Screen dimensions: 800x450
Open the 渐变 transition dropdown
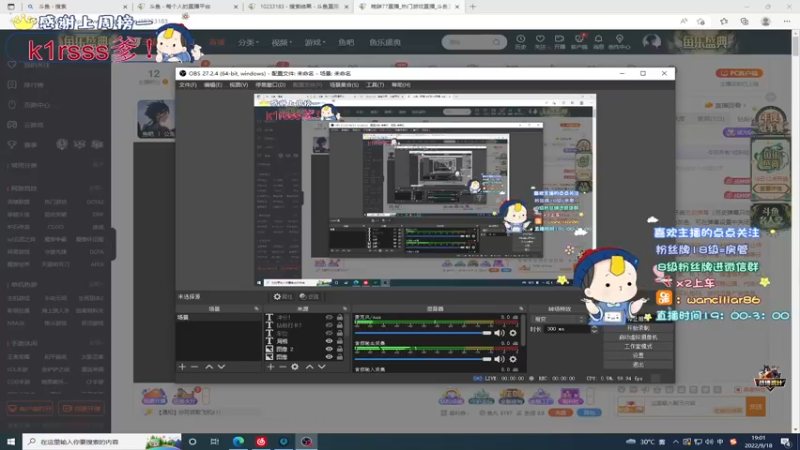click(559, 319)
